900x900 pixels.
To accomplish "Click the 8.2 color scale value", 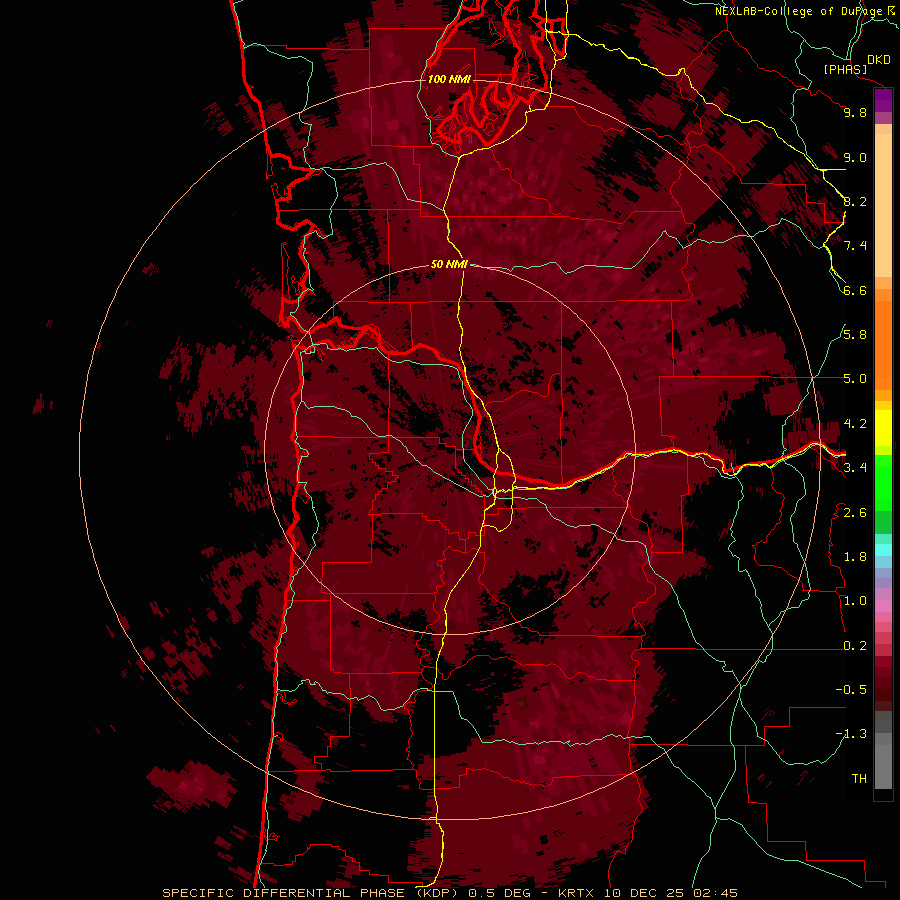I will pyautogui.click(x=855, y=201).
